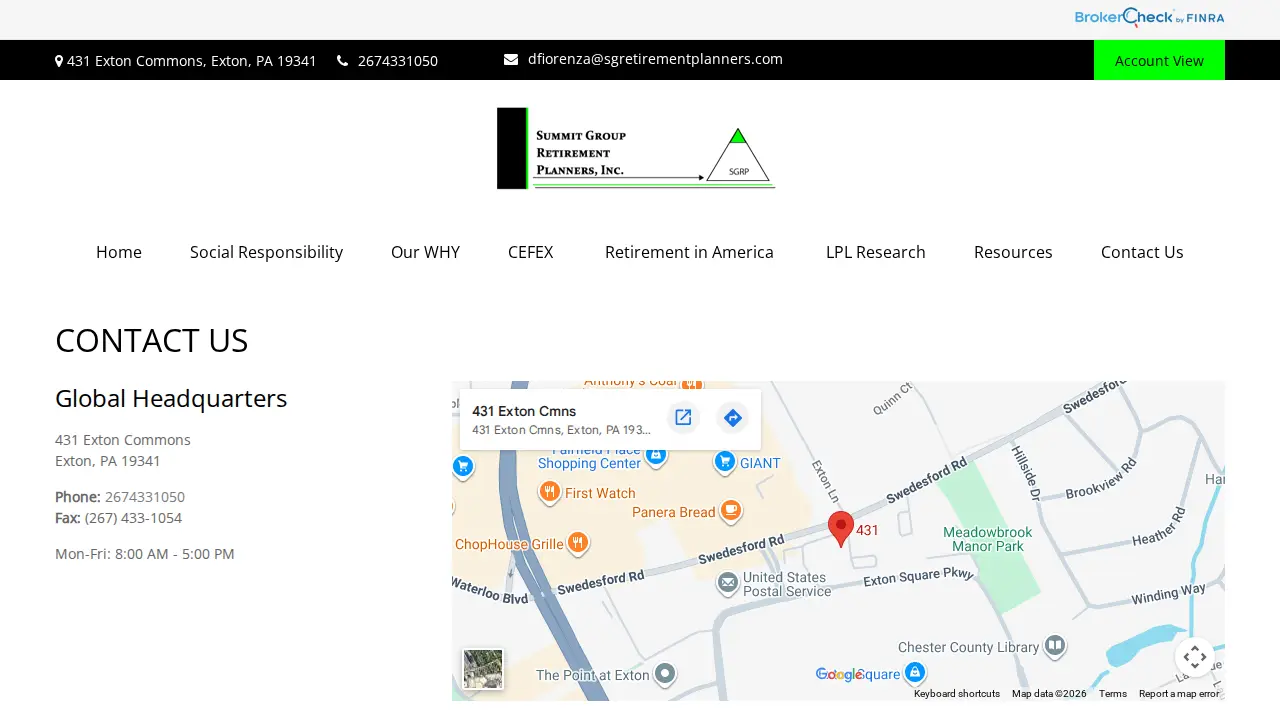Viewport: 1280px width, 720px height.
Task: Toggle map fullscreen camera control
Action: tap(1195, 657)
